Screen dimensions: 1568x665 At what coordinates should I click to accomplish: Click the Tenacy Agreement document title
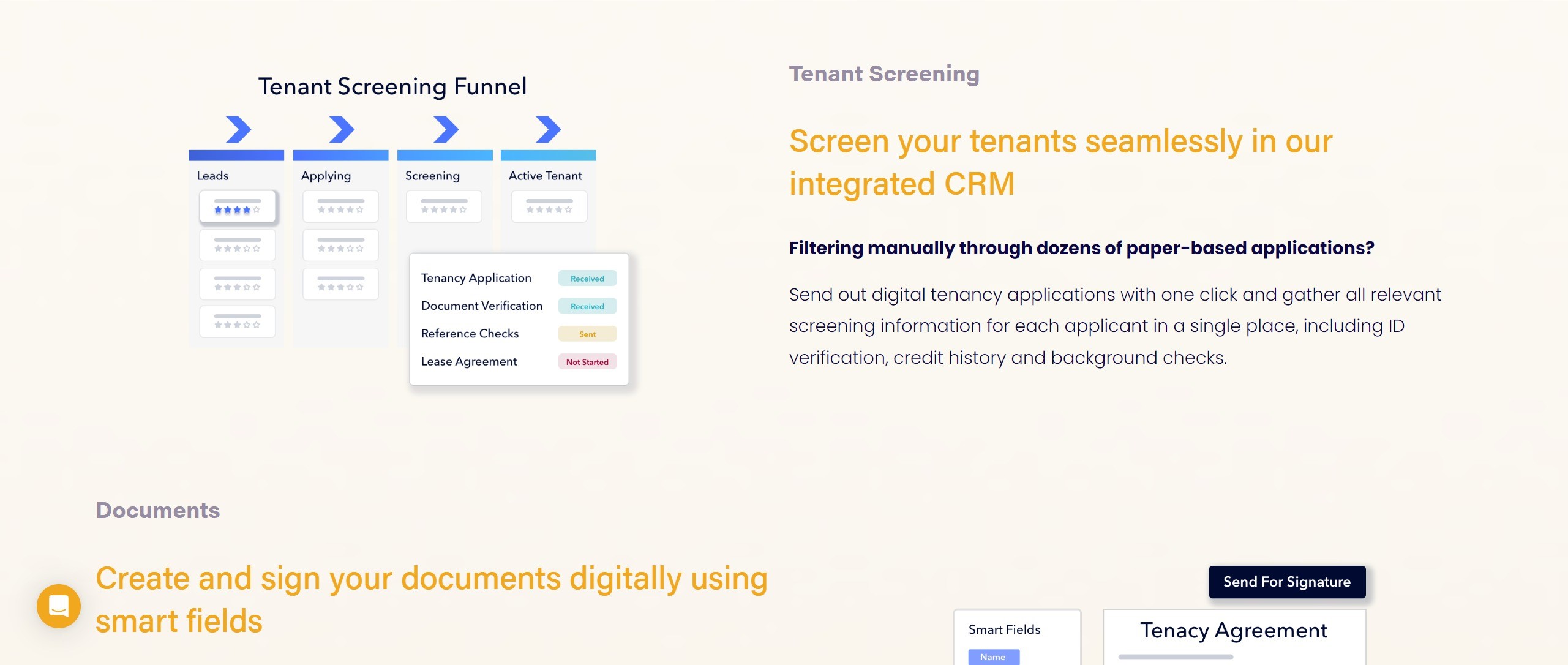[x=1234, y=630]
